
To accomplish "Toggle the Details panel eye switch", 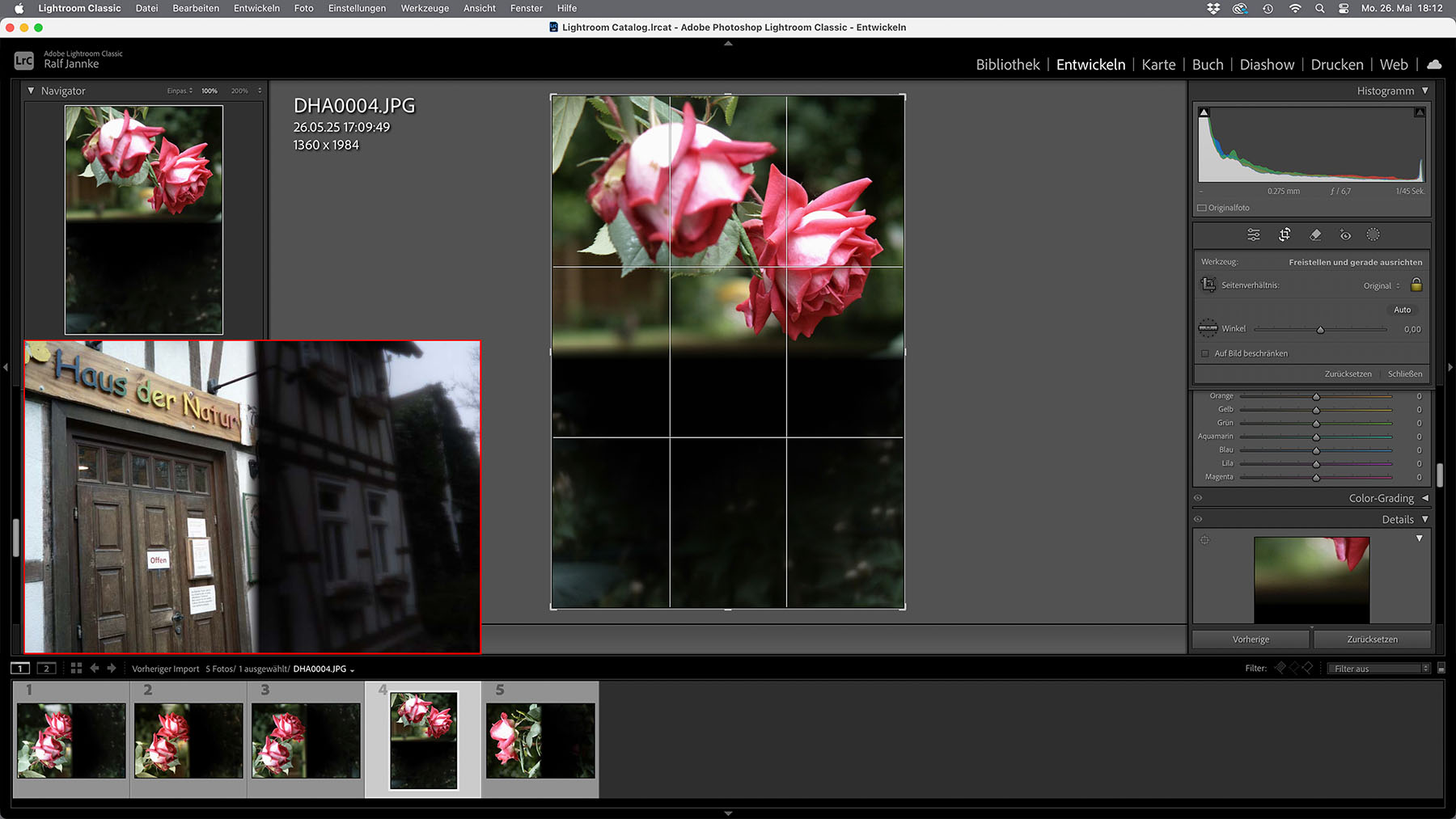I will pos(1198,519).
